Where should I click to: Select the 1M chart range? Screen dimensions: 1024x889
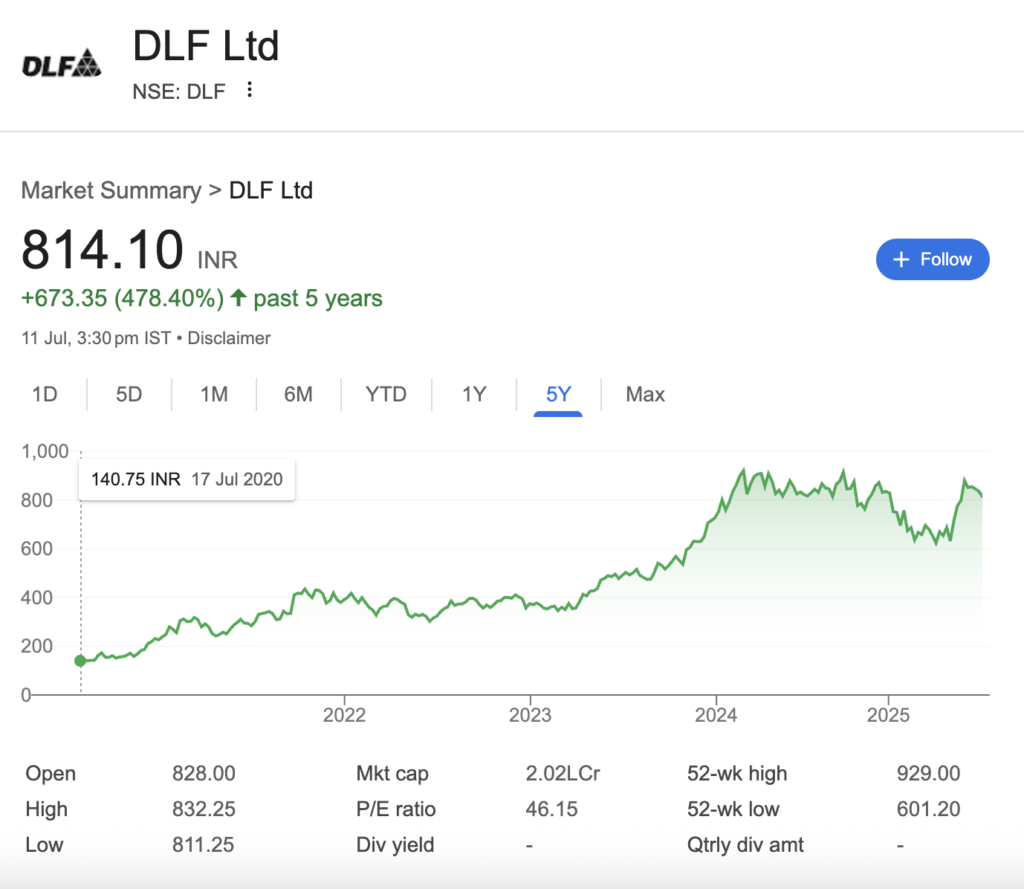click(x=214, y=395)
